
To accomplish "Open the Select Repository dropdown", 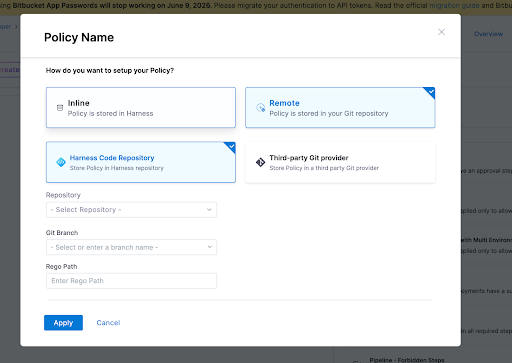I will [x=131, y=210].
